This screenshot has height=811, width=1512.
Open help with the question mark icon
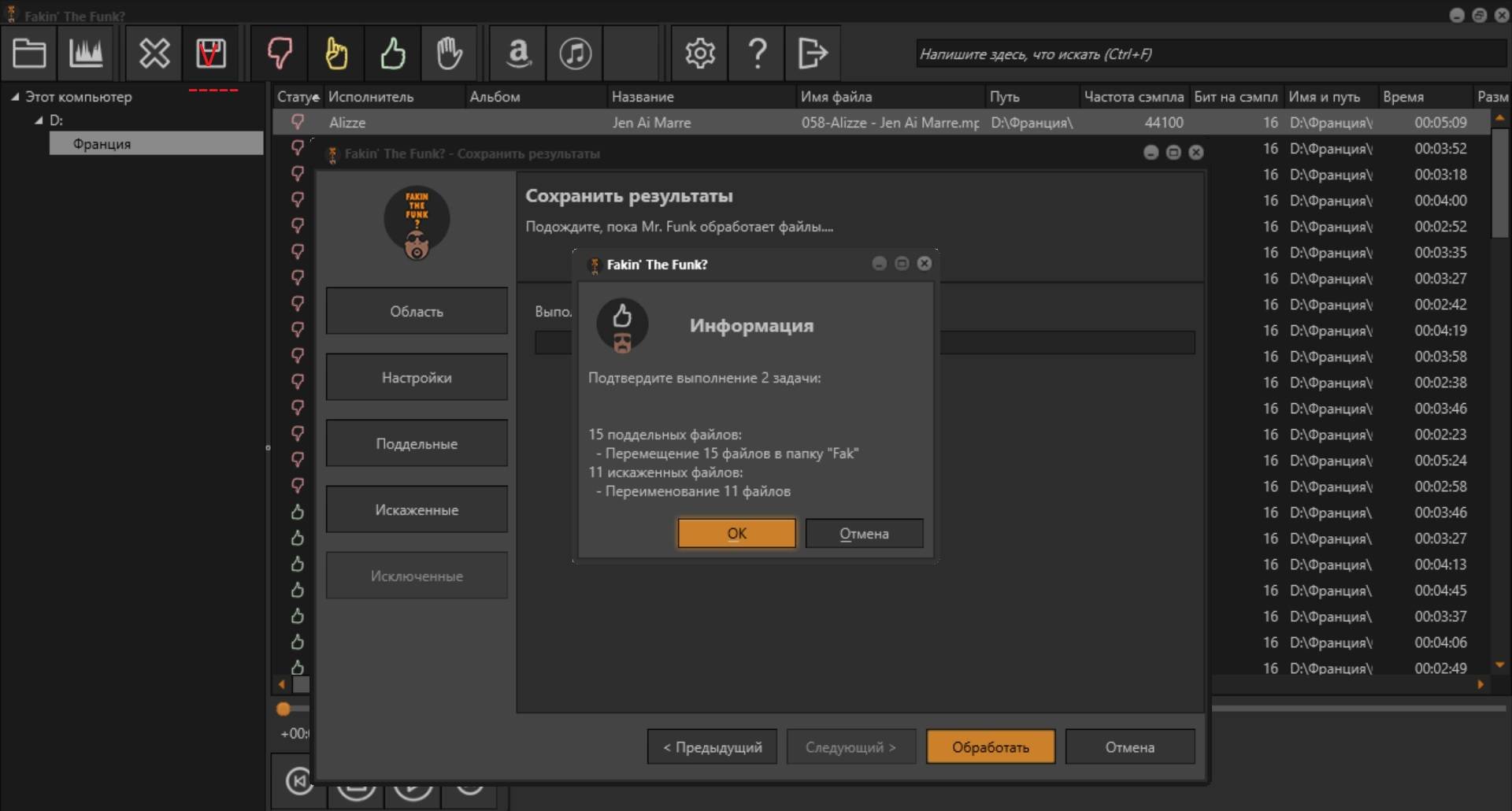click(757, 54)
